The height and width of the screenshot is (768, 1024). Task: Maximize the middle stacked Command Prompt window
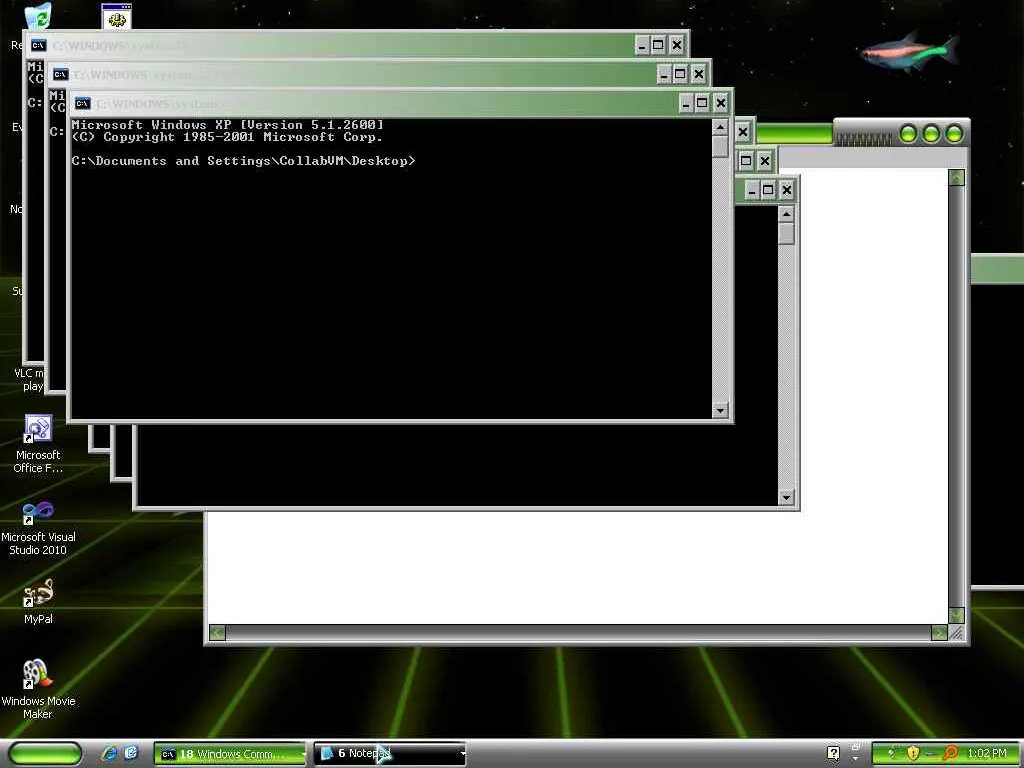pyautogui.click(x=680, y=74)
